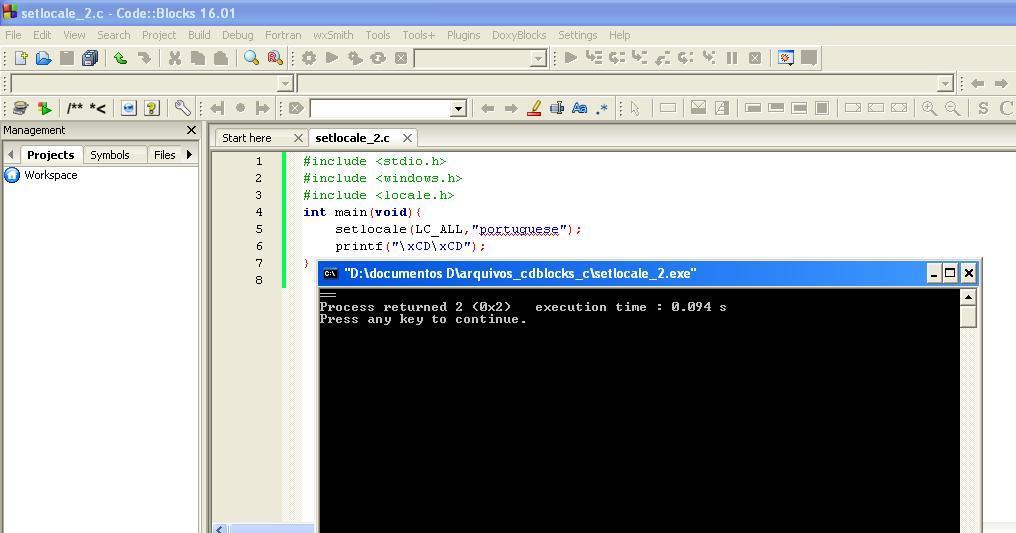Click the Paste icon in the toolbar
The height and width of the screenshot is (533, 1016).
221,58
